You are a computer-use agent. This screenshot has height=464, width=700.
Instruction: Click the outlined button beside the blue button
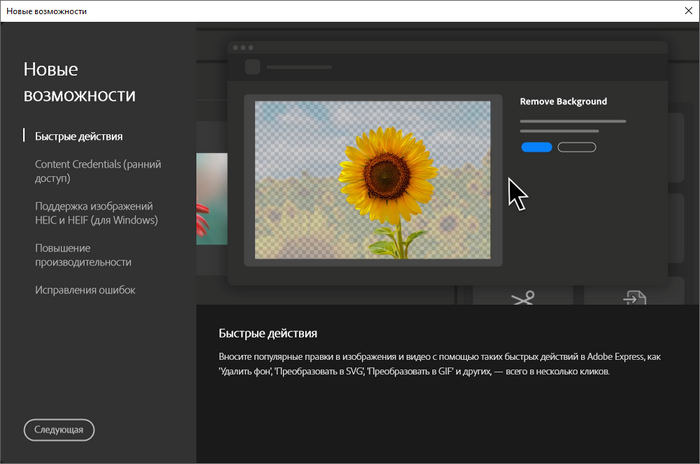pos(576,147)
